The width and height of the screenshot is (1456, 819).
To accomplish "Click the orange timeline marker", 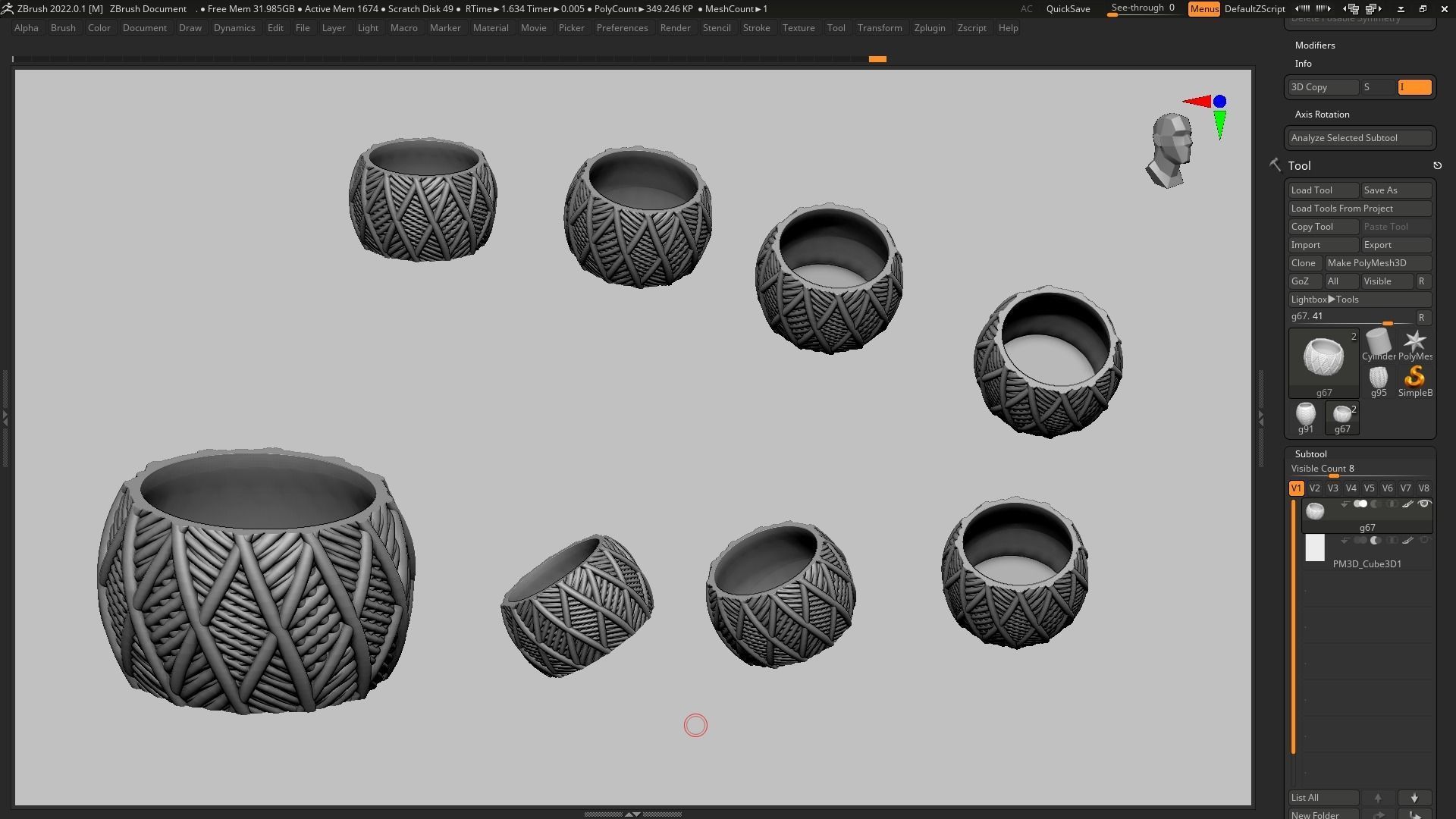I will [877, 59].
